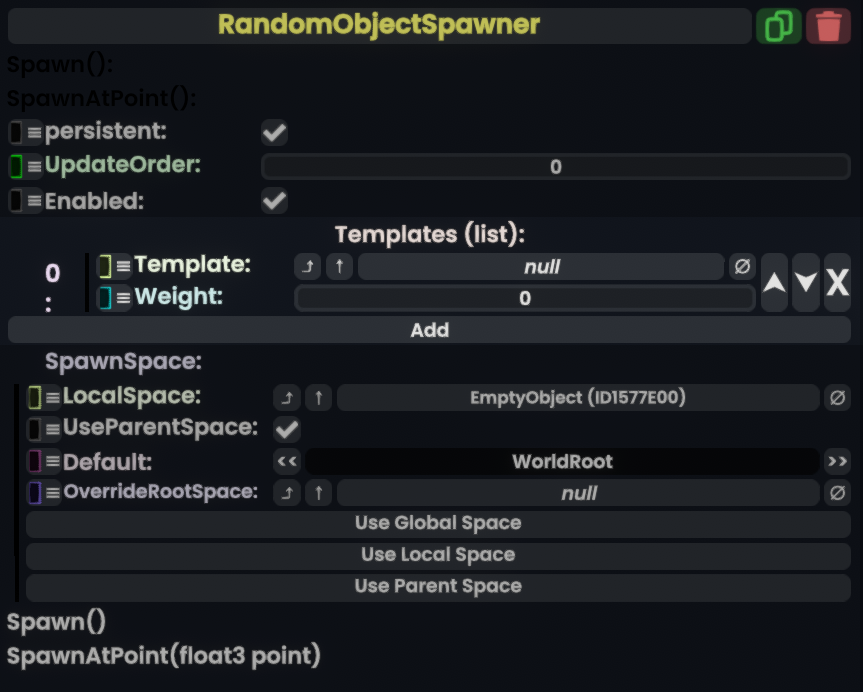Uncheck the Enabled checkbox
Screen dimensions: 863x692
pos(274,201)
